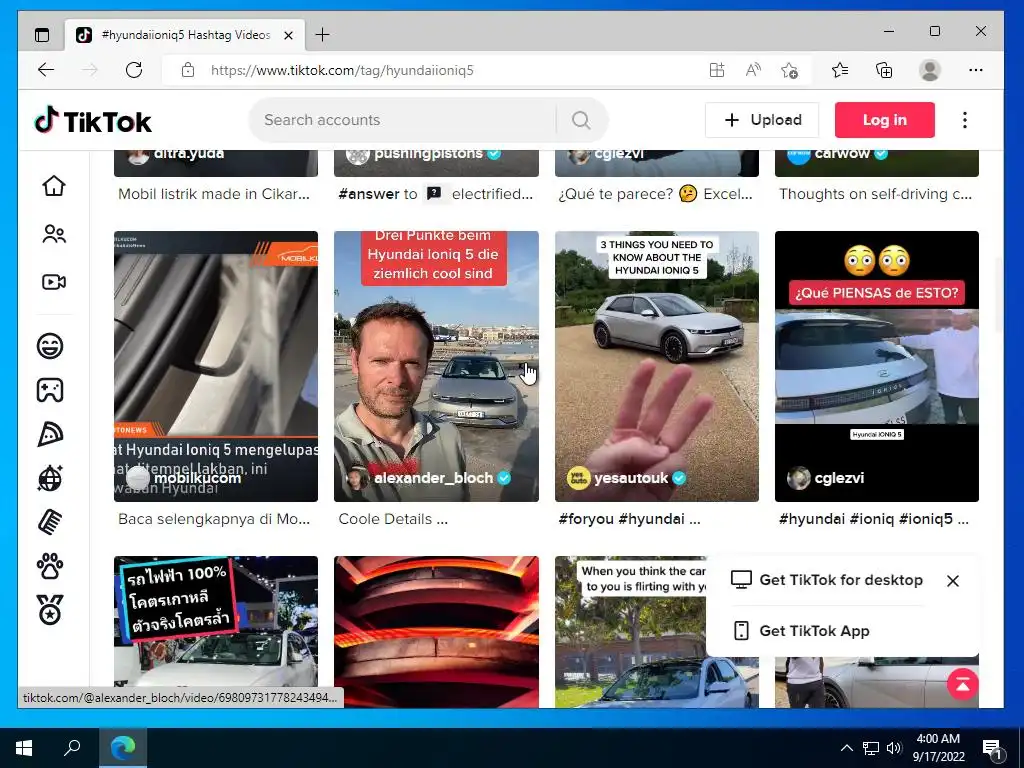Click the TikTok logo

[x=92, y=121]
